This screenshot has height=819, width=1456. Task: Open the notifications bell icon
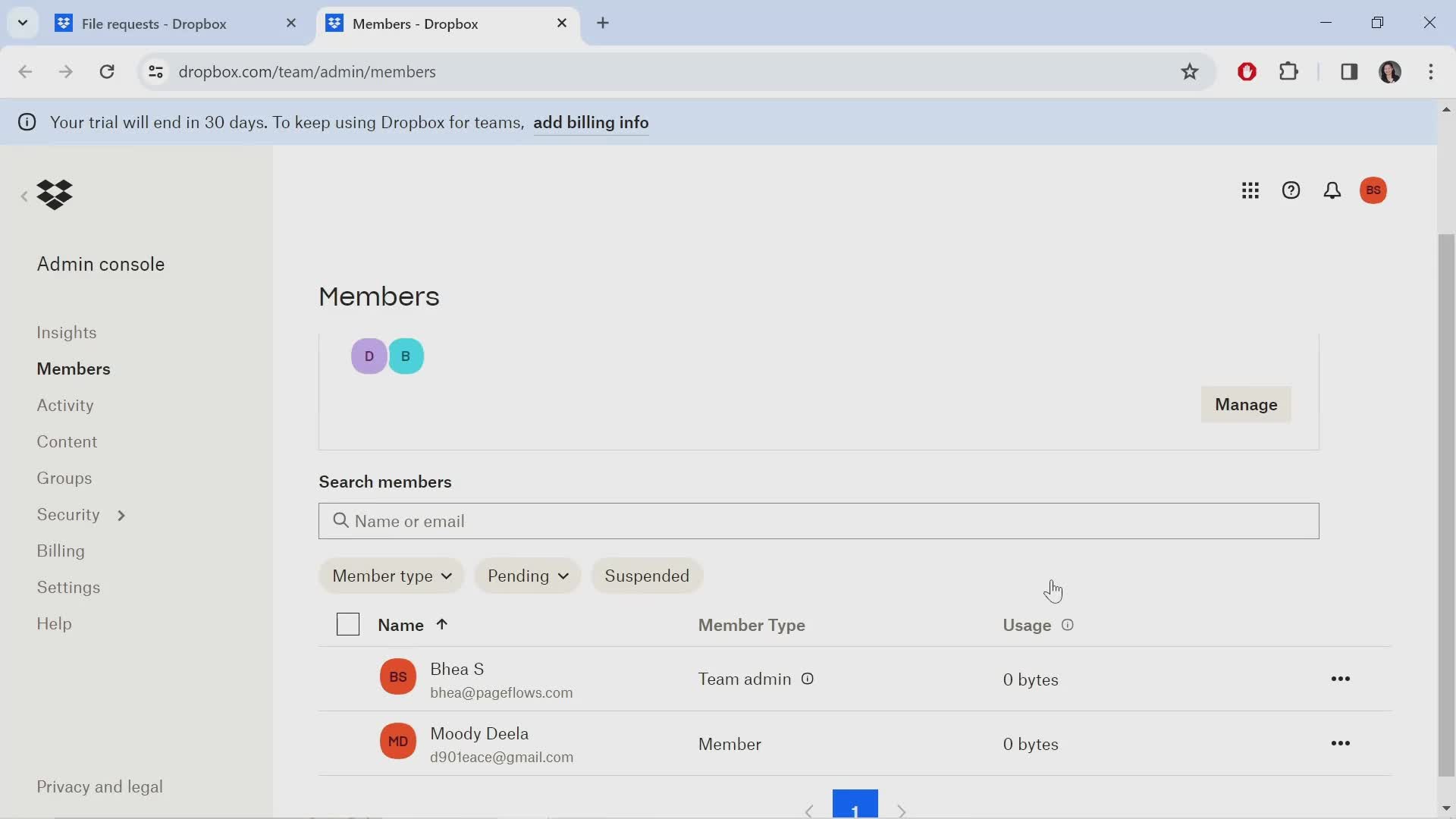pos(1333,190)
